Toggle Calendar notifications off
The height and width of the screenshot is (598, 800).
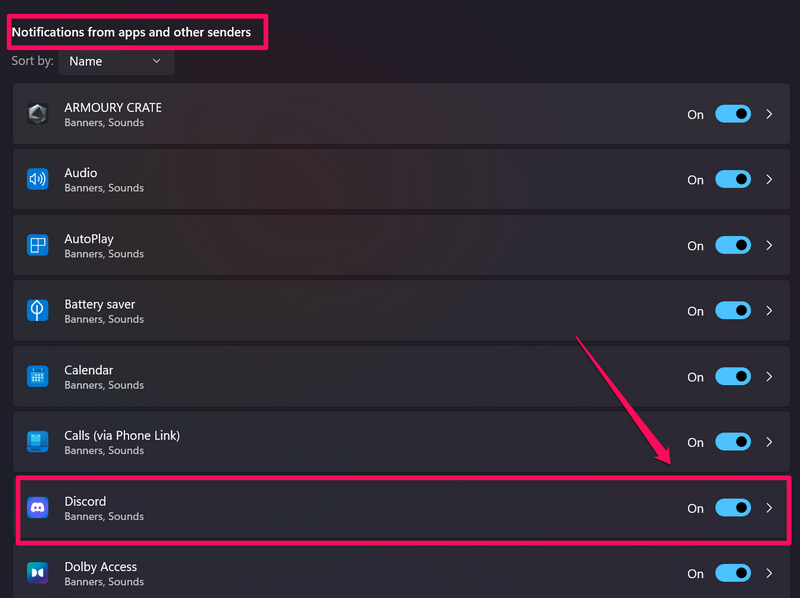click(733, 377)
